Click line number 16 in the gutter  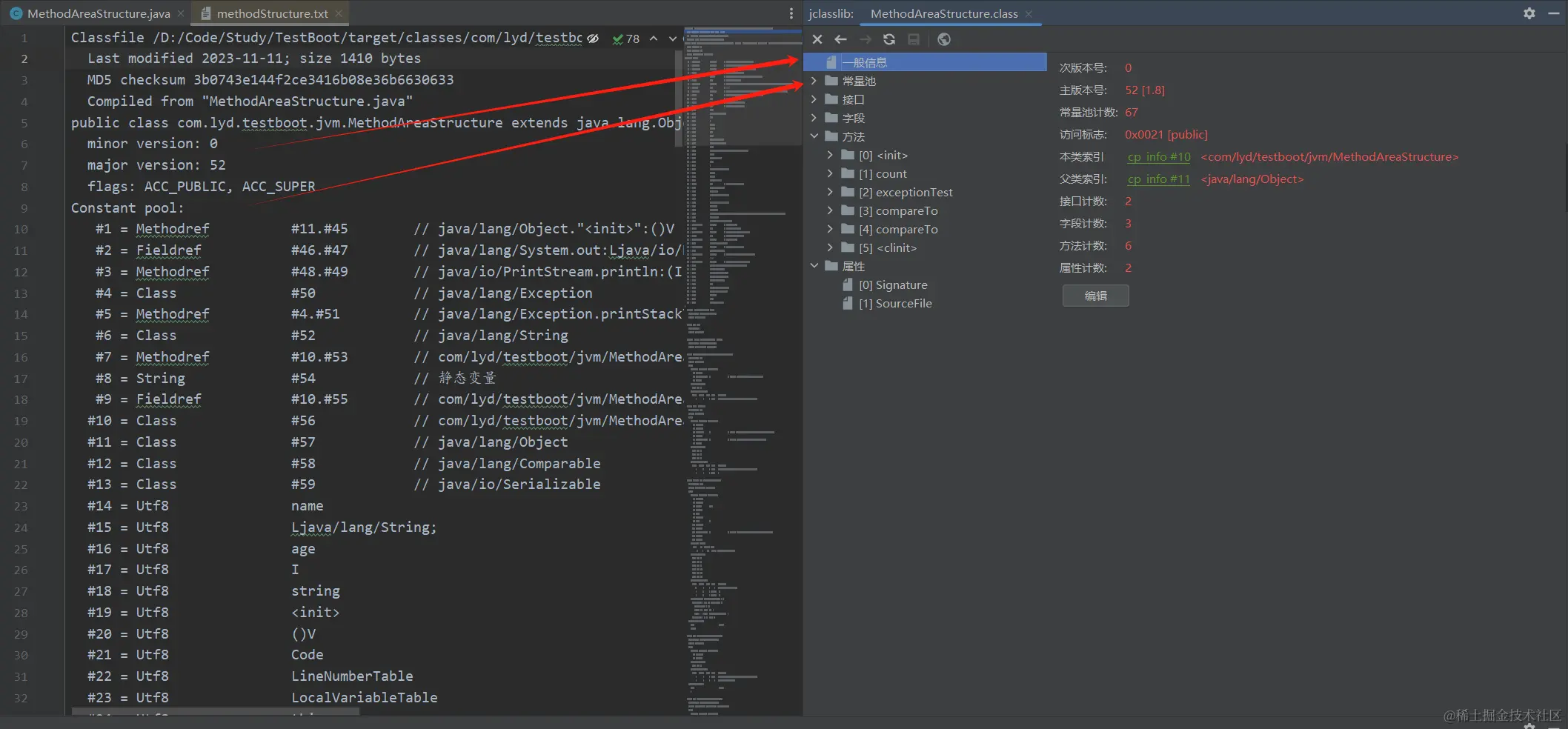point(21,357)
